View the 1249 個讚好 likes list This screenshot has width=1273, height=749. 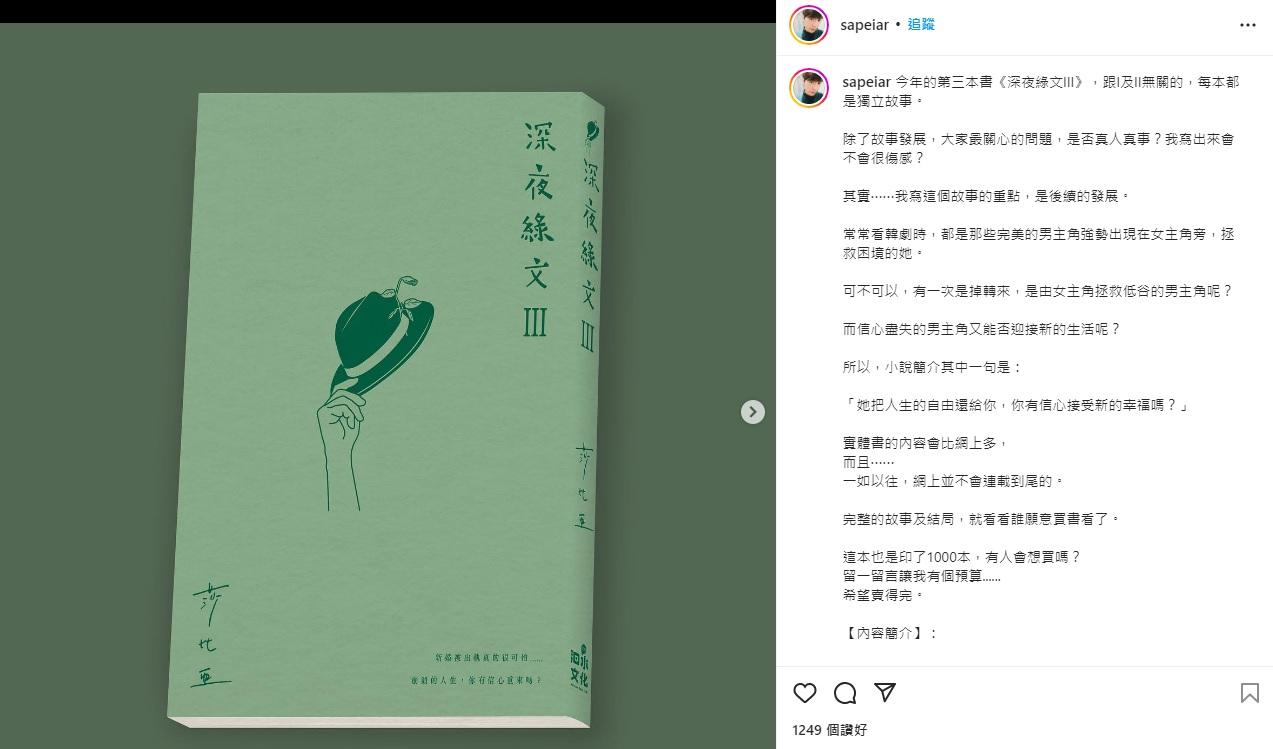[829, 730]
